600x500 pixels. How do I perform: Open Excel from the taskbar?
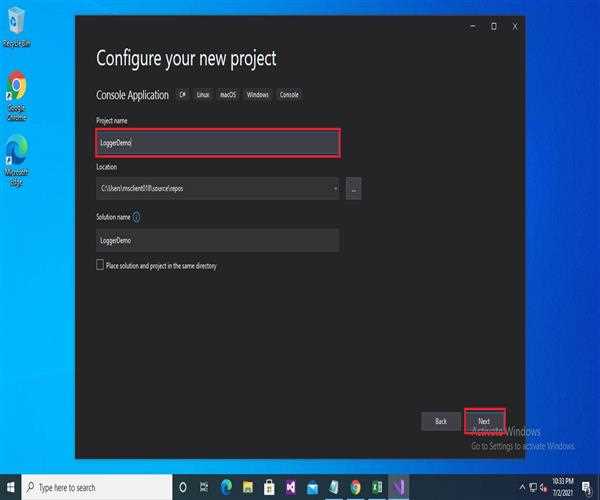coord(377,487)
